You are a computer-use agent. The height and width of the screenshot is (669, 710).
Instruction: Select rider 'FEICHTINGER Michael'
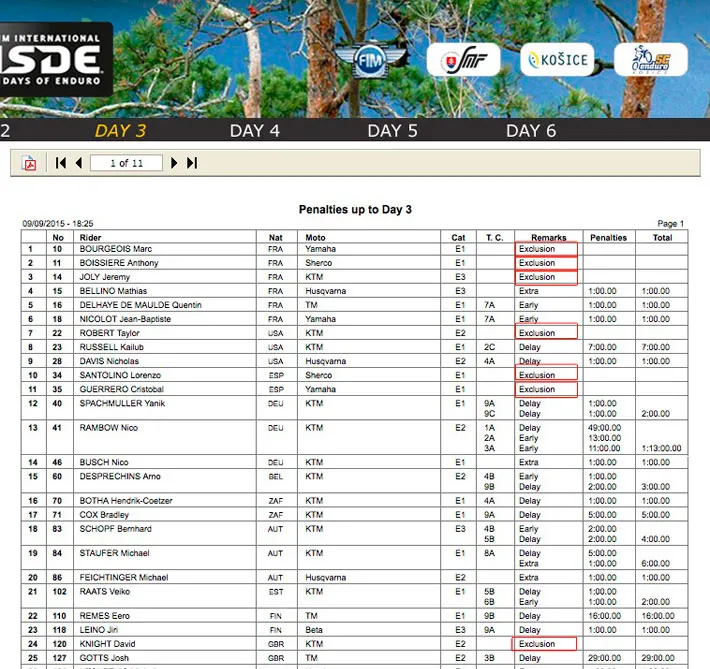pos(124,578)
